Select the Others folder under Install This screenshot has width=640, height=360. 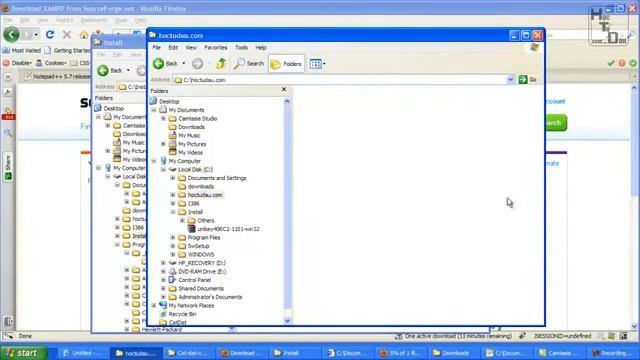[x=206, y=220]
